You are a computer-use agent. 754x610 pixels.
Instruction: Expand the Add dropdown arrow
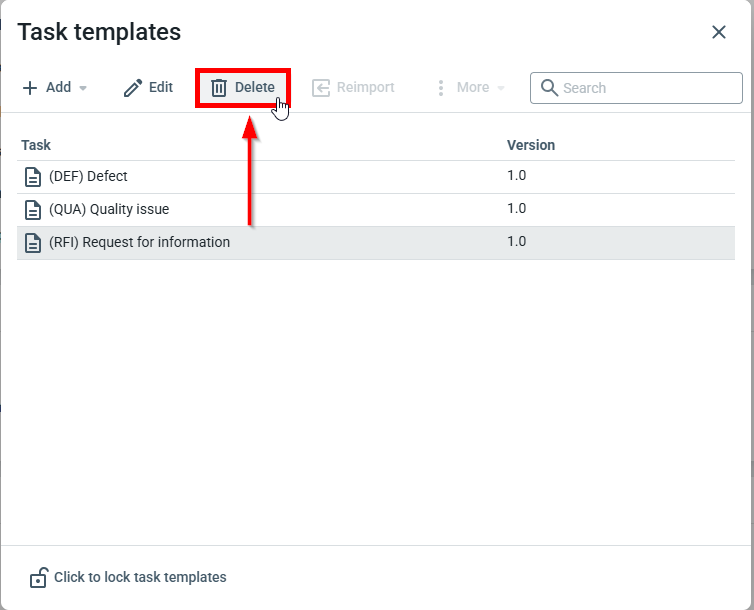(x=83, y=88)
